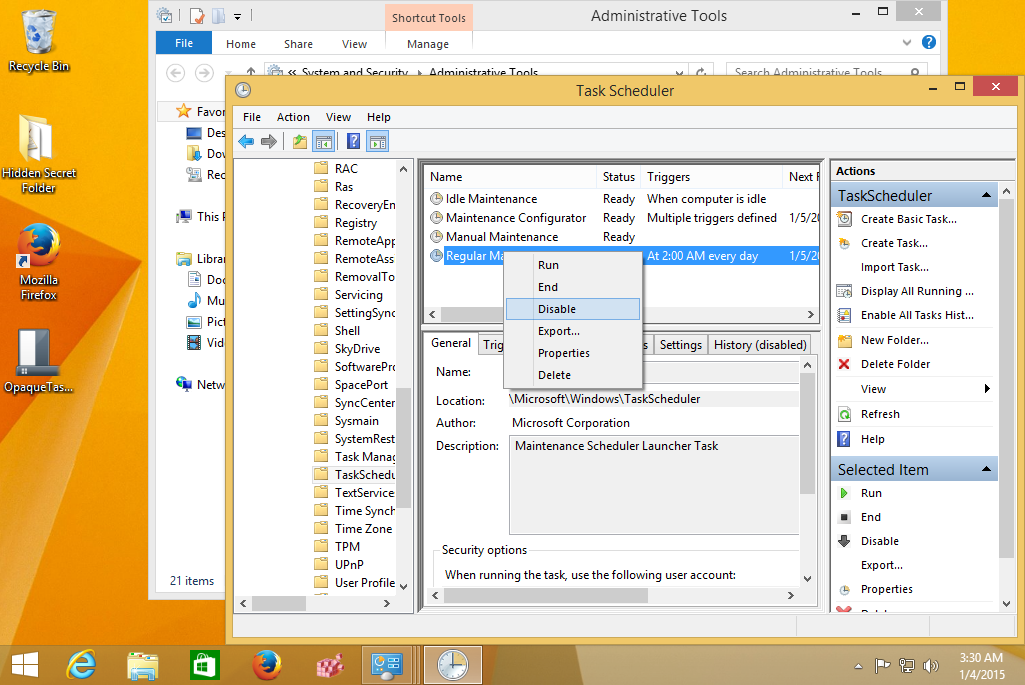Click the up-one-level folder icon in Task Scheduler toolbar

[299, 141]
